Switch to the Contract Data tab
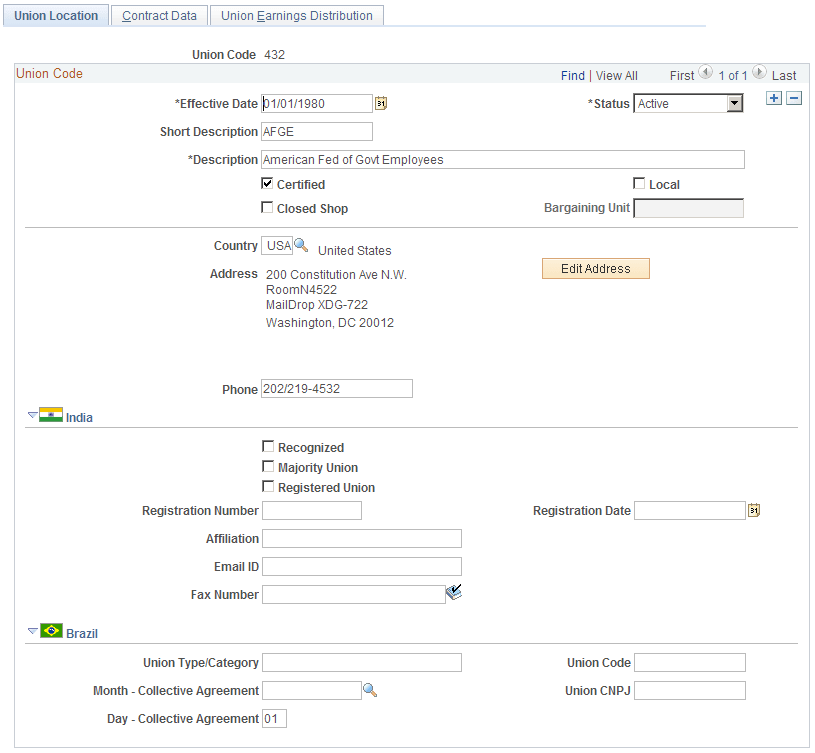Viewport: 815px width, 753px height. 158,15
